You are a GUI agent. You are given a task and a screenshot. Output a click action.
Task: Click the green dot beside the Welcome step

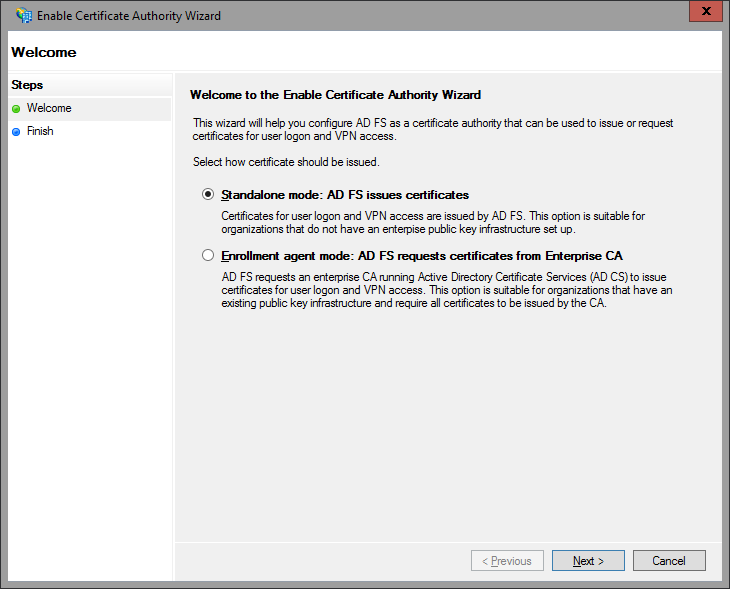(x=16, y=109)
